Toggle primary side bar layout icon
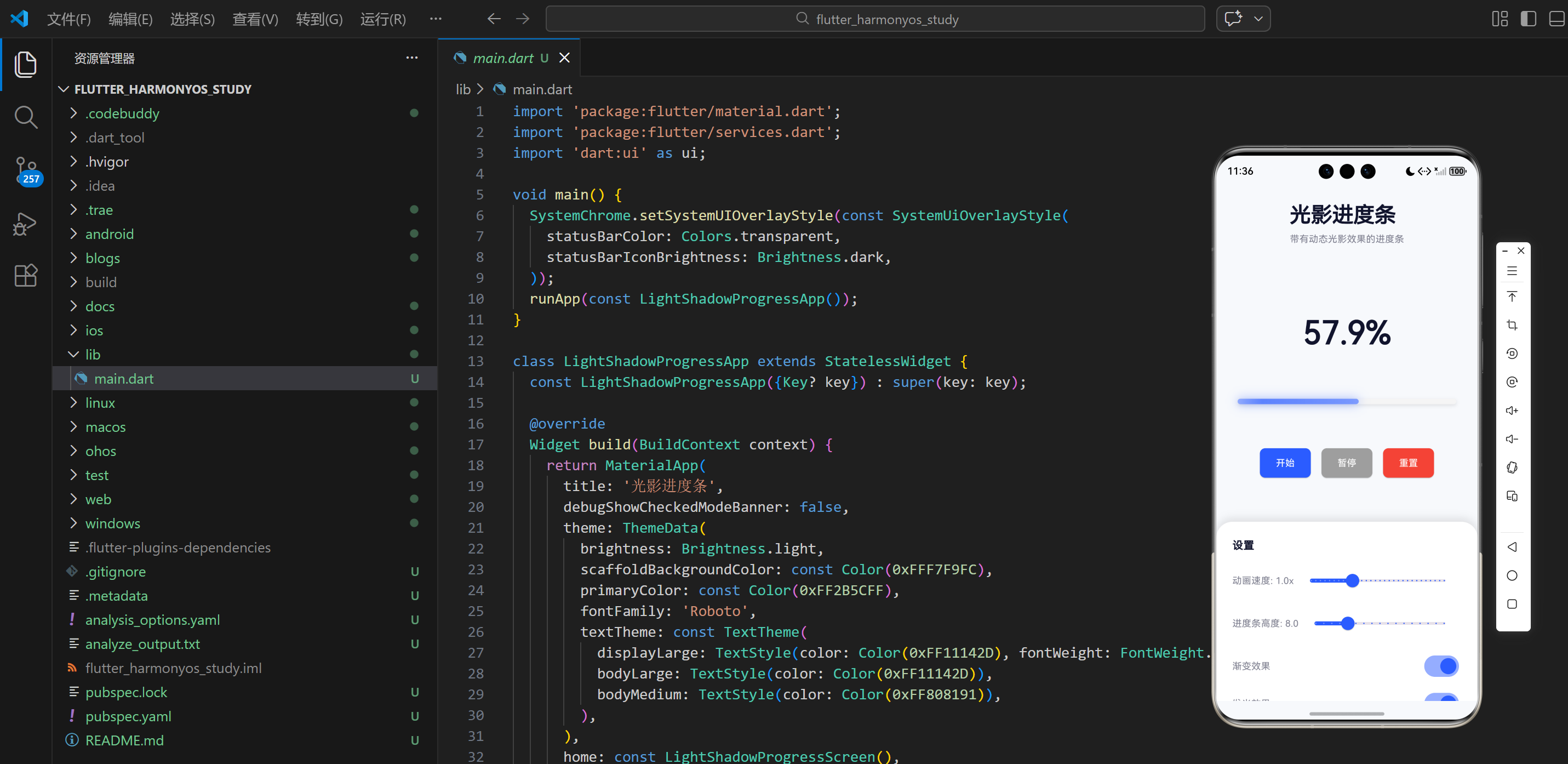This screenshot has width=1568, height=764. coord(1528,19)
